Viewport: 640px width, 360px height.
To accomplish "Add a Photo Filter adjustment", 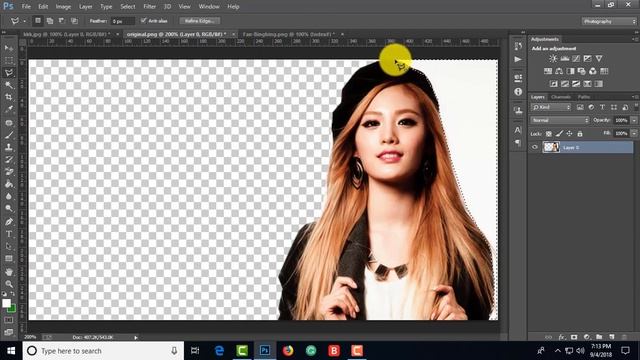I will pos(582,71).
